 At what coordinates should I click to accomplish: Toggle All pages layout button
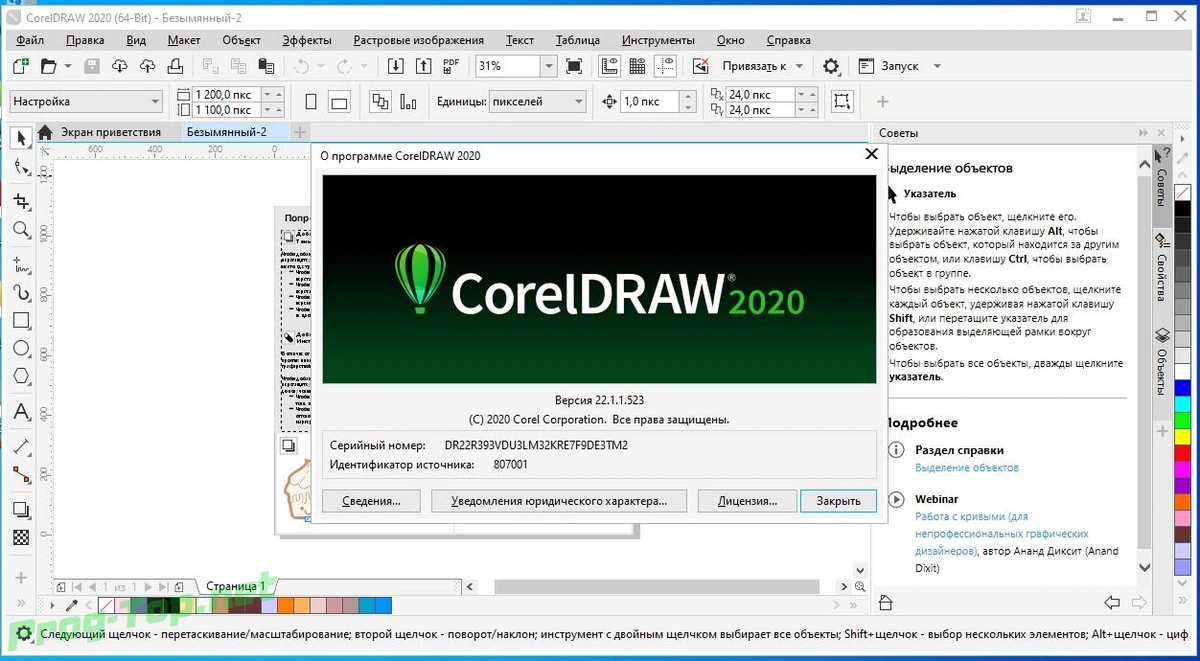point(380,101)
